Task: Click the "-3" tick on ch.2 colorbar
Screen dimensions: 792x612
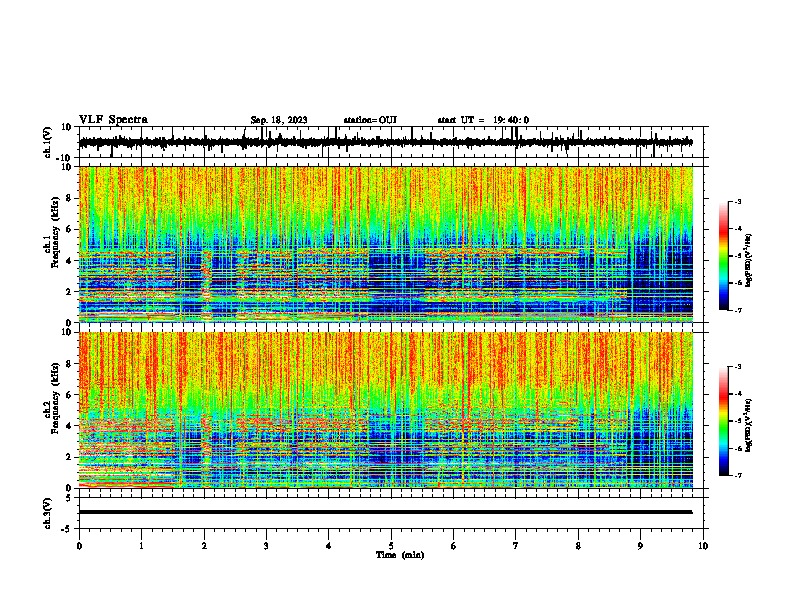Action: 738,367
